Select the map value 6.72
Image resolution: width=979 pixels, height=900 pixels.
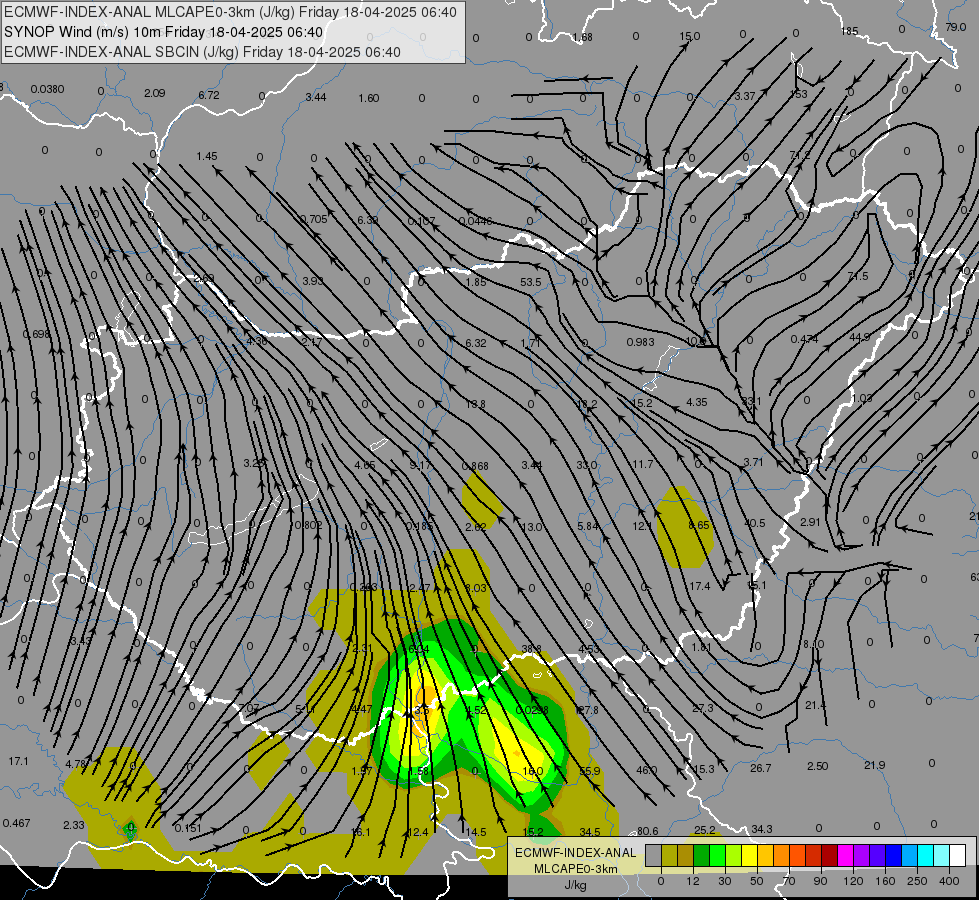[209, 95]
